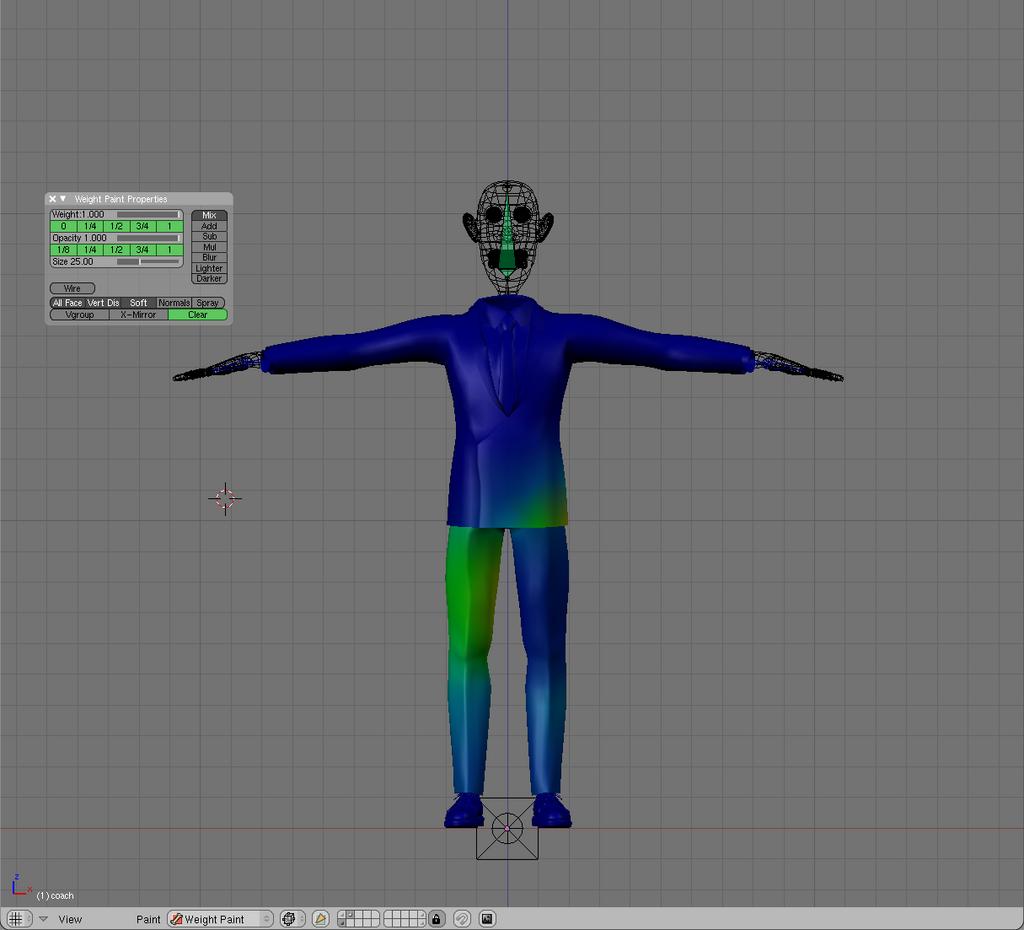The height and width of the screenshot is (930, 1024).
Task: Set weight preset to 0
Action: point(63,226)
